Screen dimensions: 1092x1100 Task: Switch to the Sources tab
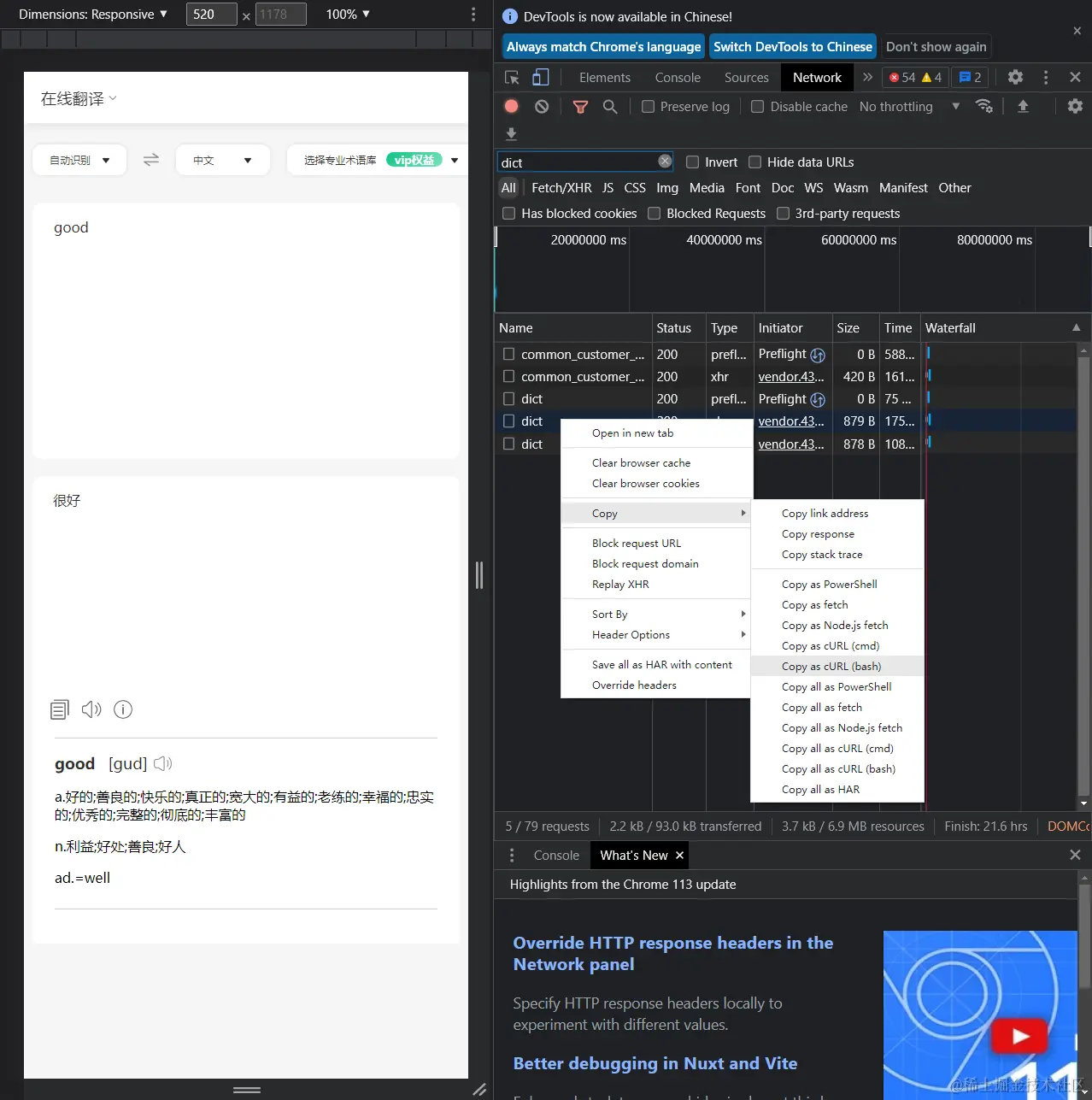coord(747,78)
